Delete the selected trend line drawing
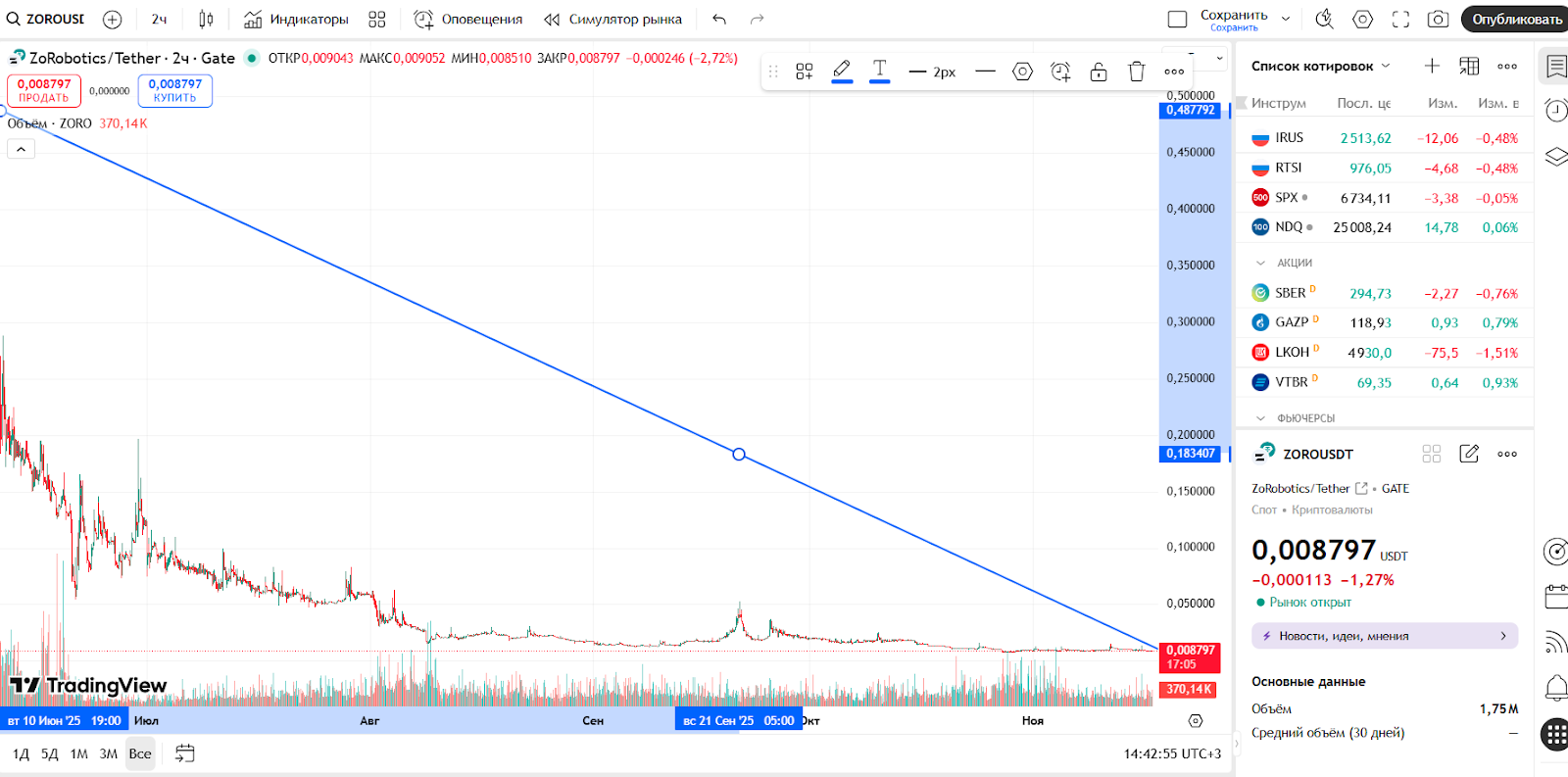The image size is (1568, 777). pyautogui.click(x=1136, y=72)
